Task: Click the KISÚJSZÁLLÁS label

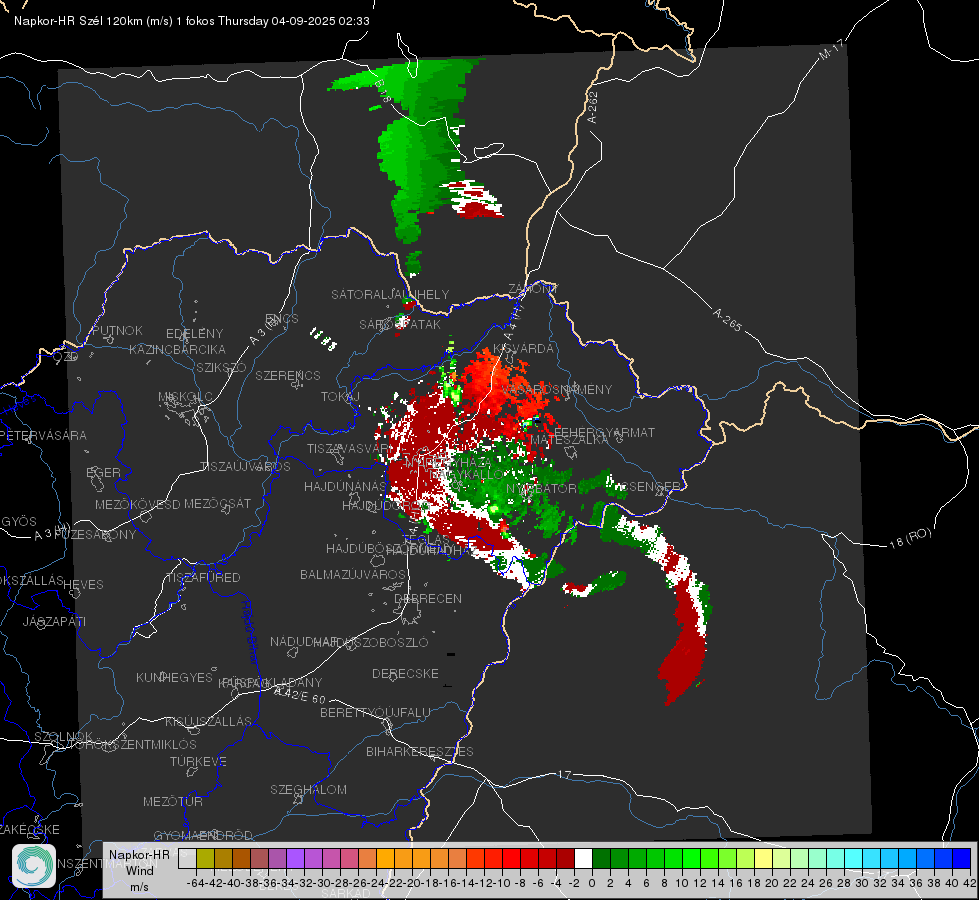Action: (209, 721)
